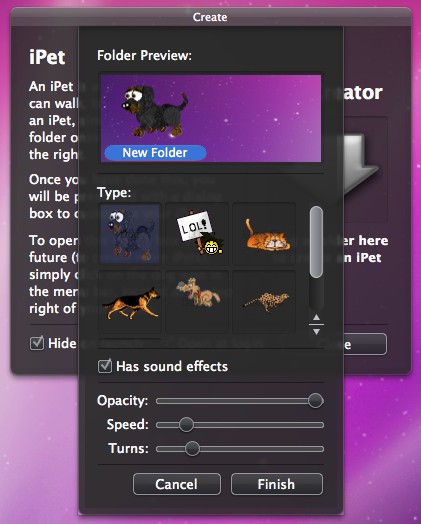
Task: Click the down arrow of the list splitter
Action: 316,332
